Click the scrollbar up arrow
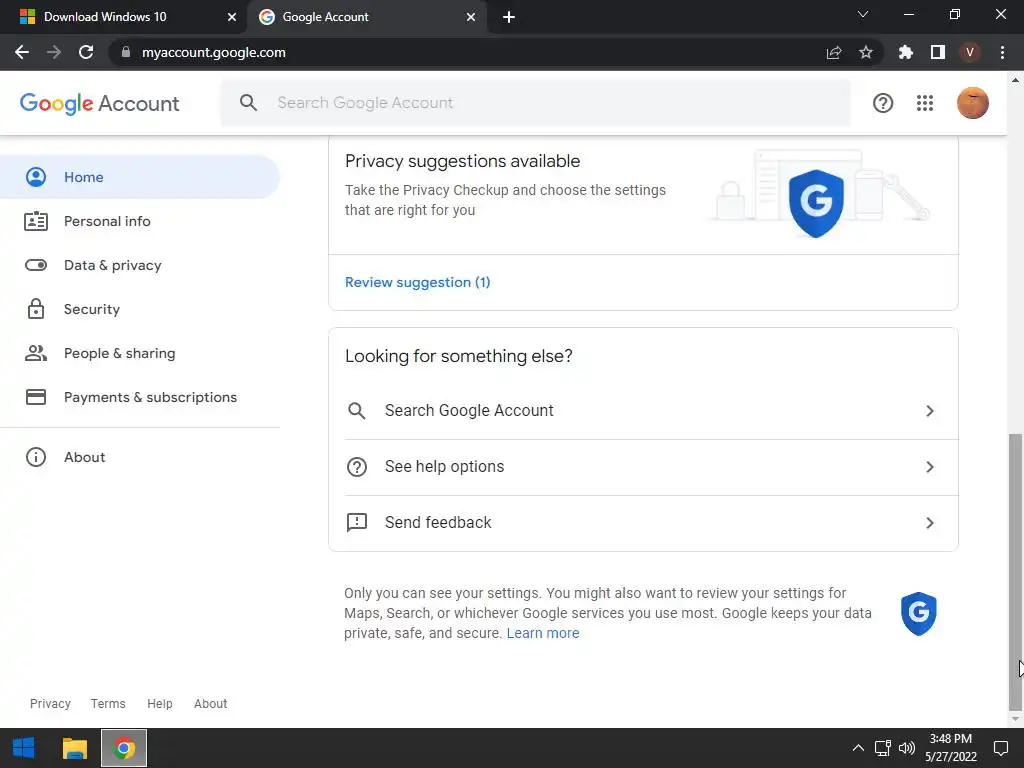 (x=1015, y=80)
